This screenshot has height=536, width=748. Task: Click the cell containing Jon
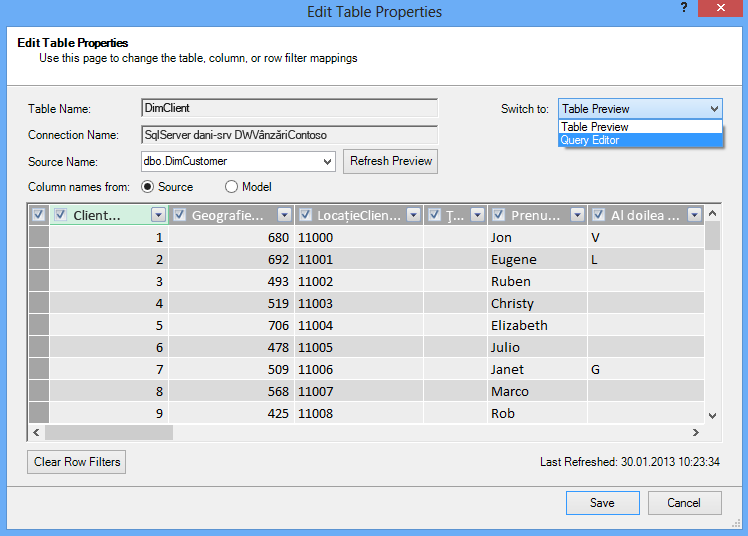click(x=537, y=237)
